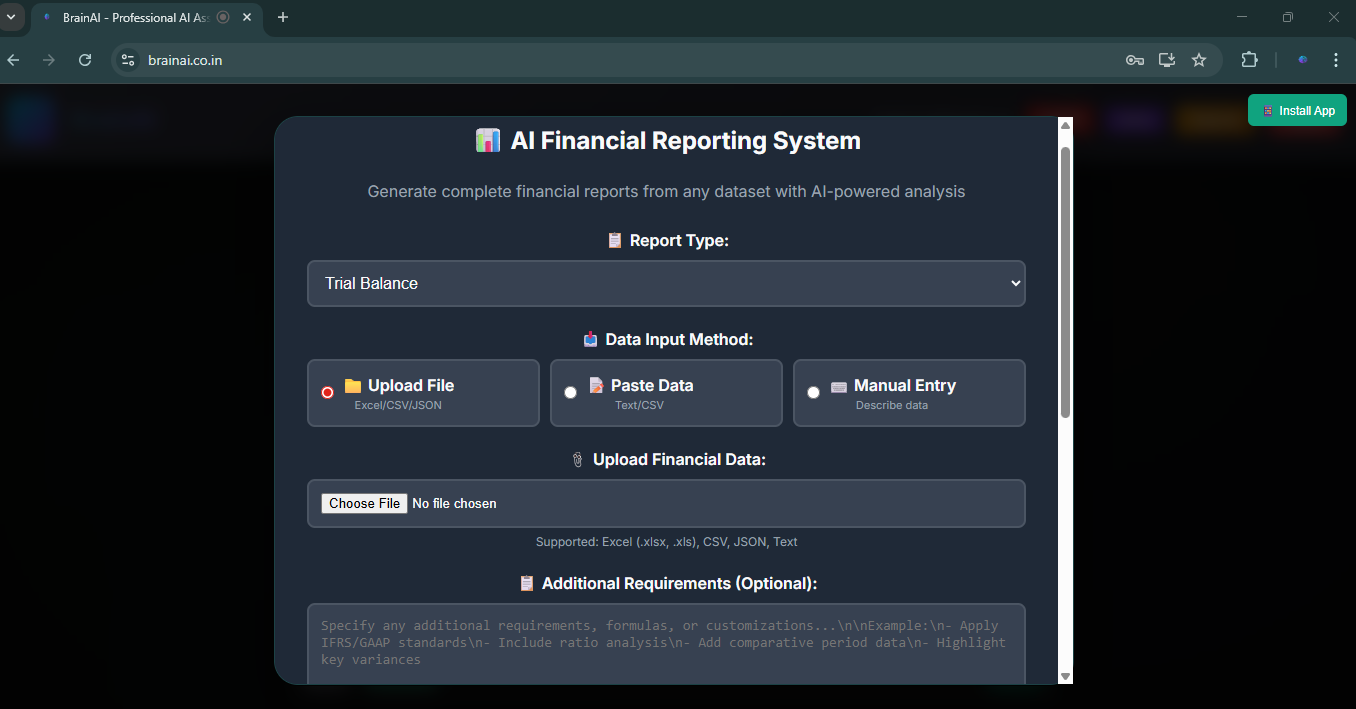Reload the brainai.co.in page
1356x709 pixels.
click(x=85, y=60)
